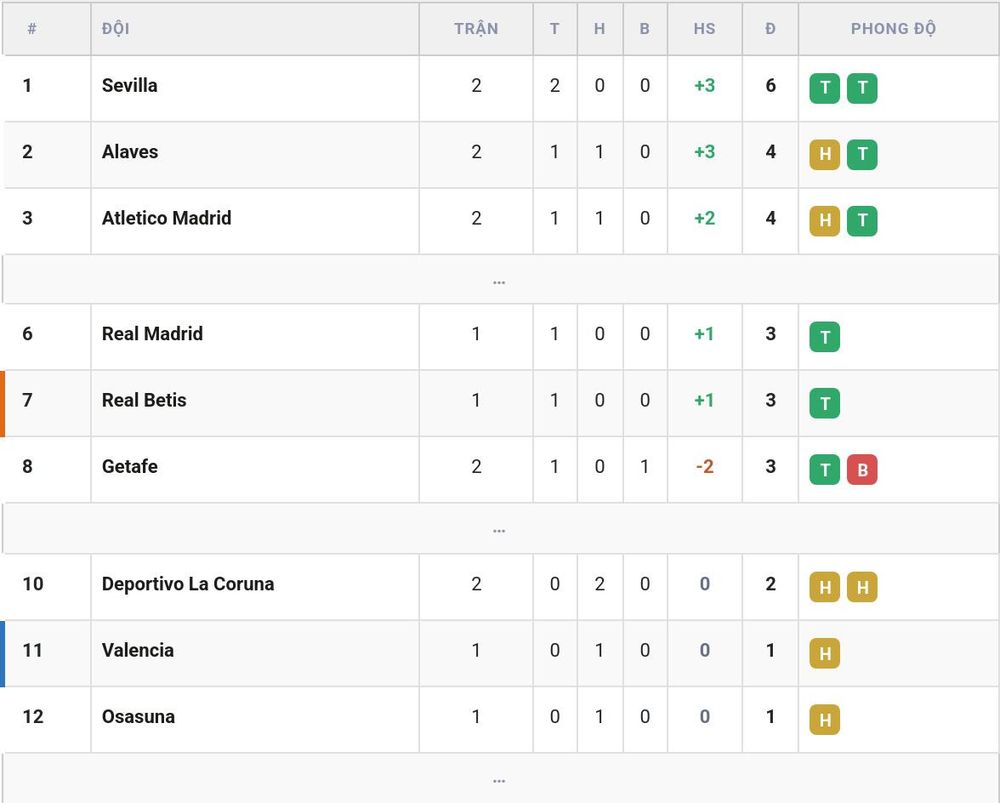The width and height of the screenshot is (1000, 803).
Task: Open the Real Betis team link
Action: click(x=144, y=400)
